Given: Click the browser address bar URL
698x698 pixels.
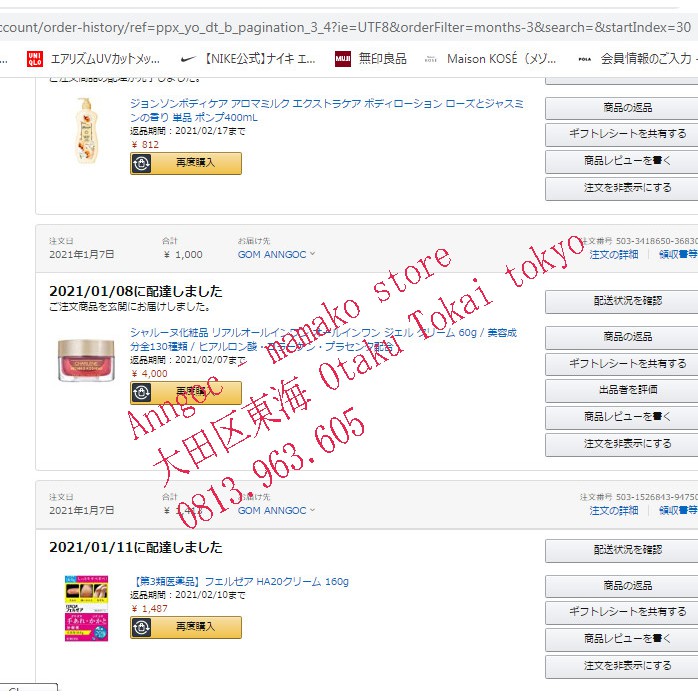Looking at the screenshot, I should pos(345,27).
